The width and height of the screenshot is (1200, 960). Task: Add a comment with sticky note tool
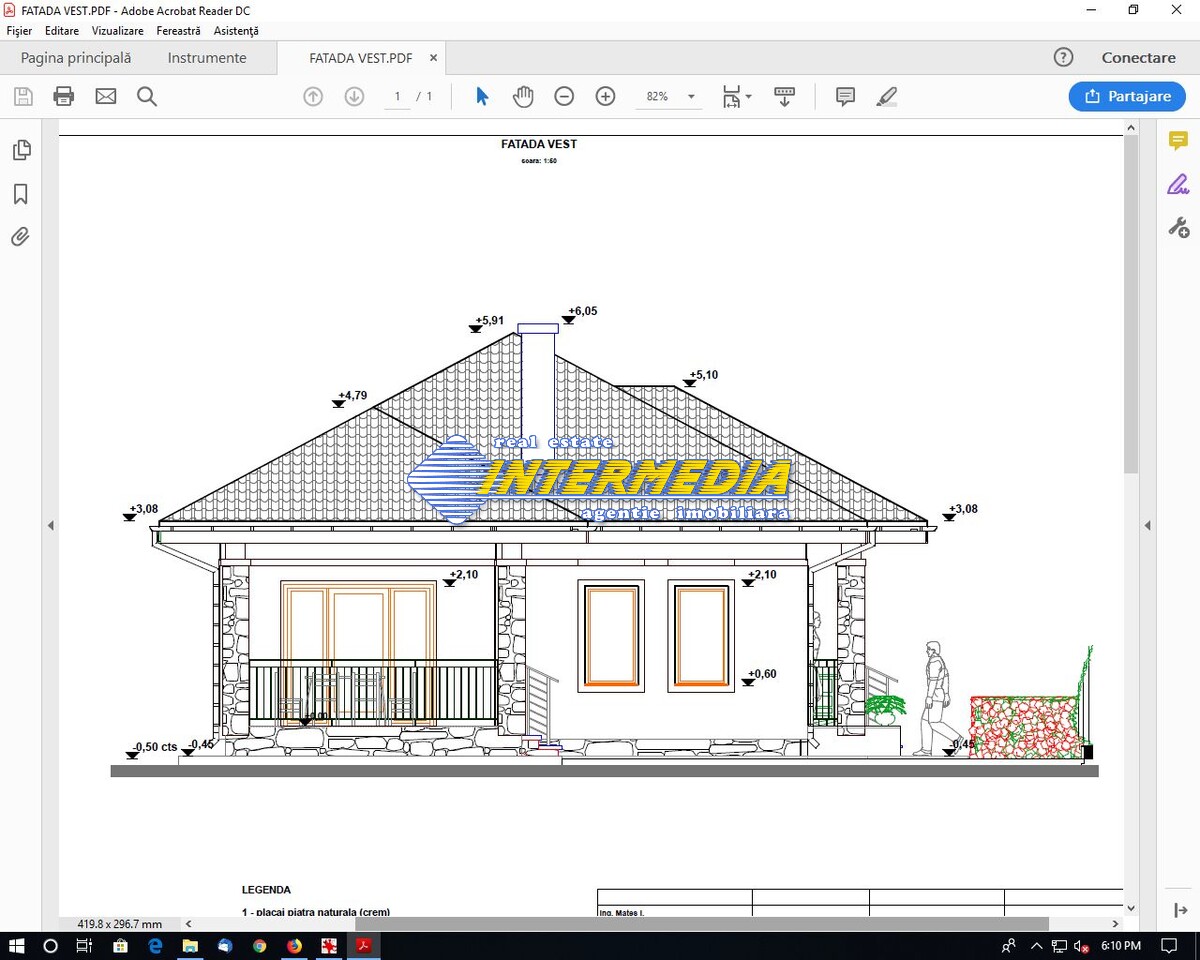(845, 96)
